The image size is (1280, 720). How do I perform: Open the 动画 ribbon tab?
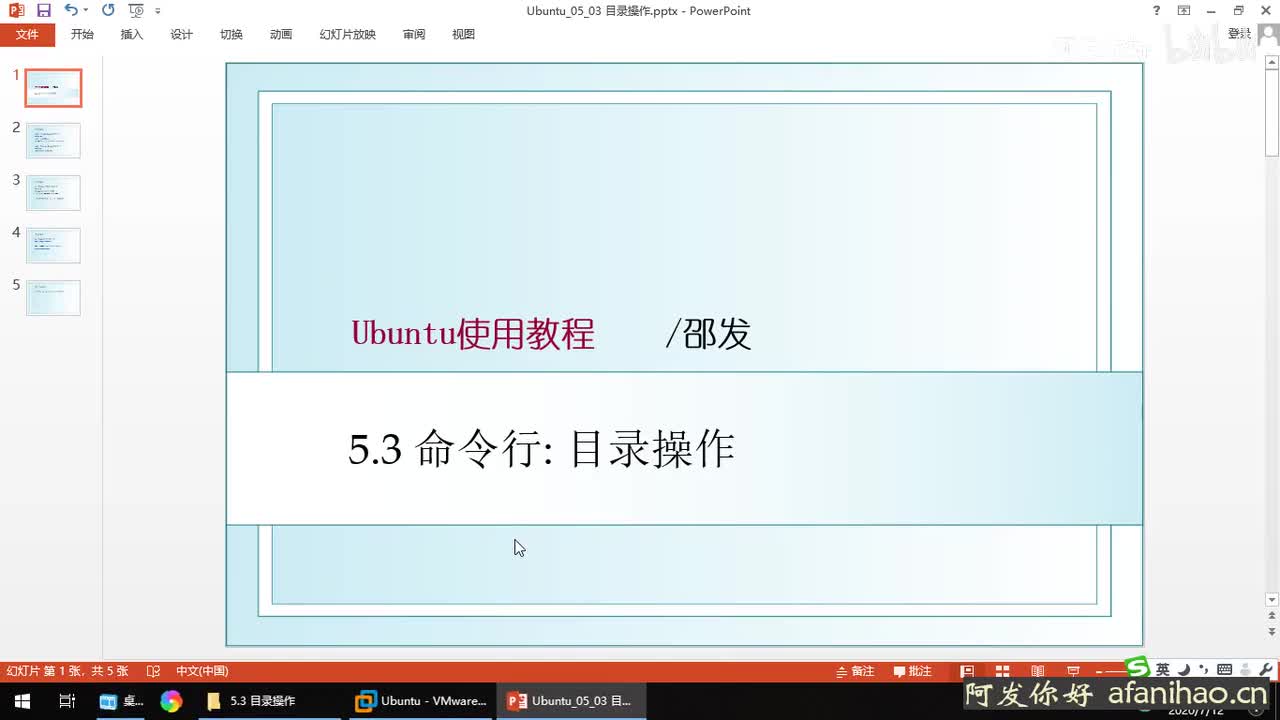(x=281, y=34)
